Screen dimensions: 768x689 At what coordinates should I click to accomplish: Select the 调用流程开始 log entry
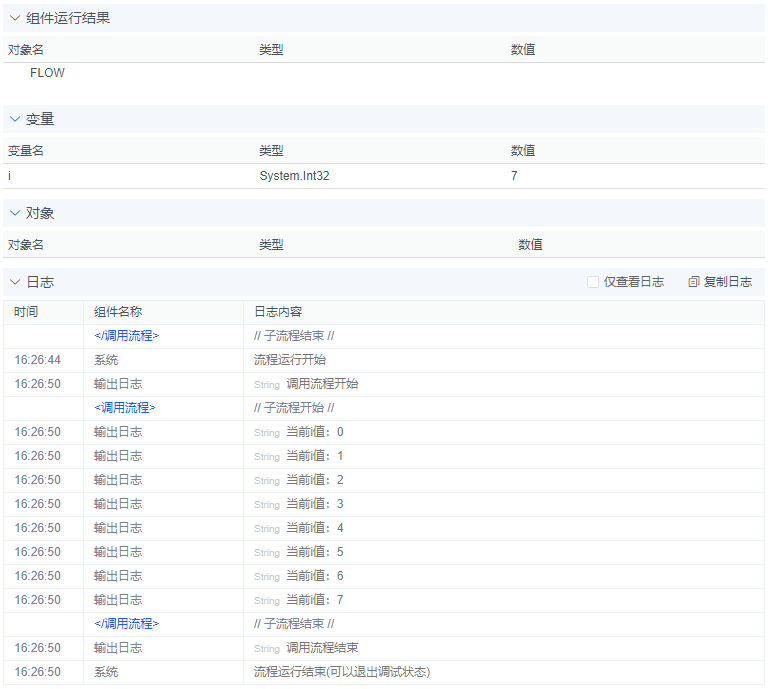384,384
